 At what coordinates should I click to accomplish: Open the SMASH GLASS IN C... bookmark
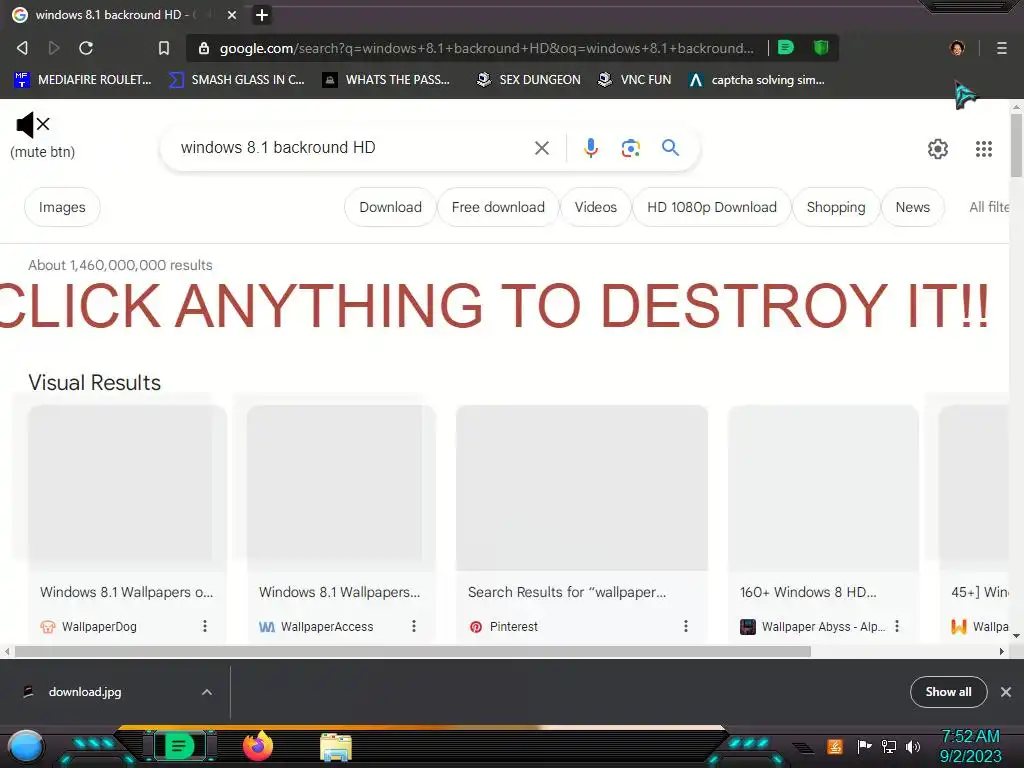click(x=237, y=80)
